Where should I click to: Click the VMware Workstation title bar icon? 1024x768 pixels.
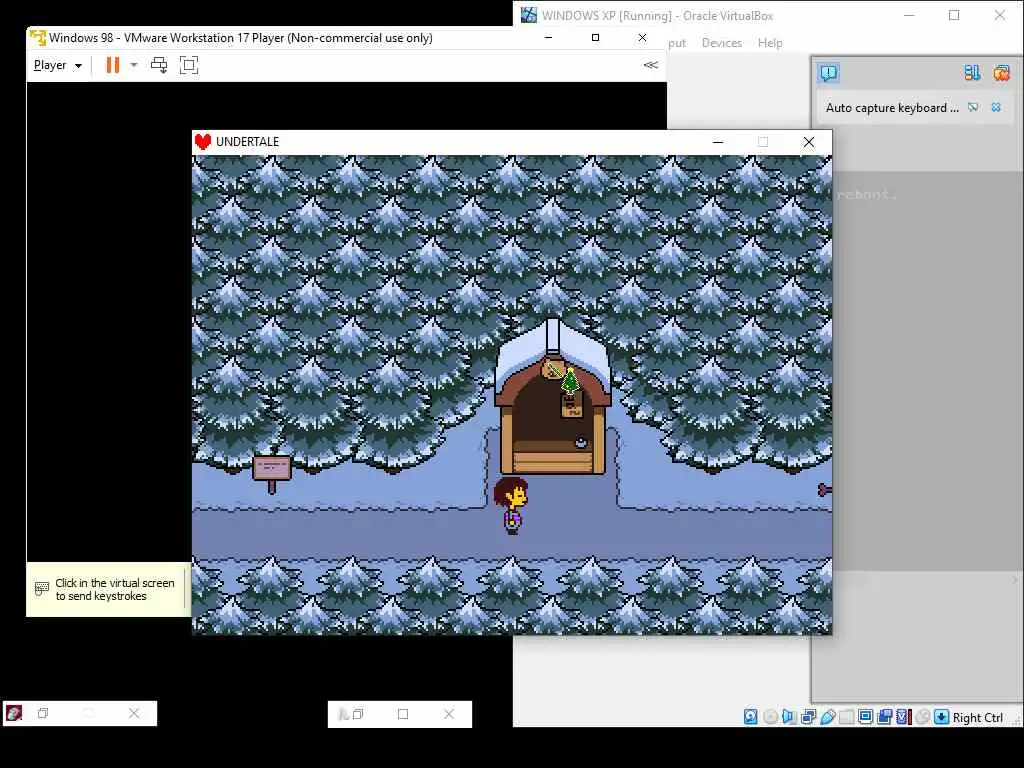38,38
